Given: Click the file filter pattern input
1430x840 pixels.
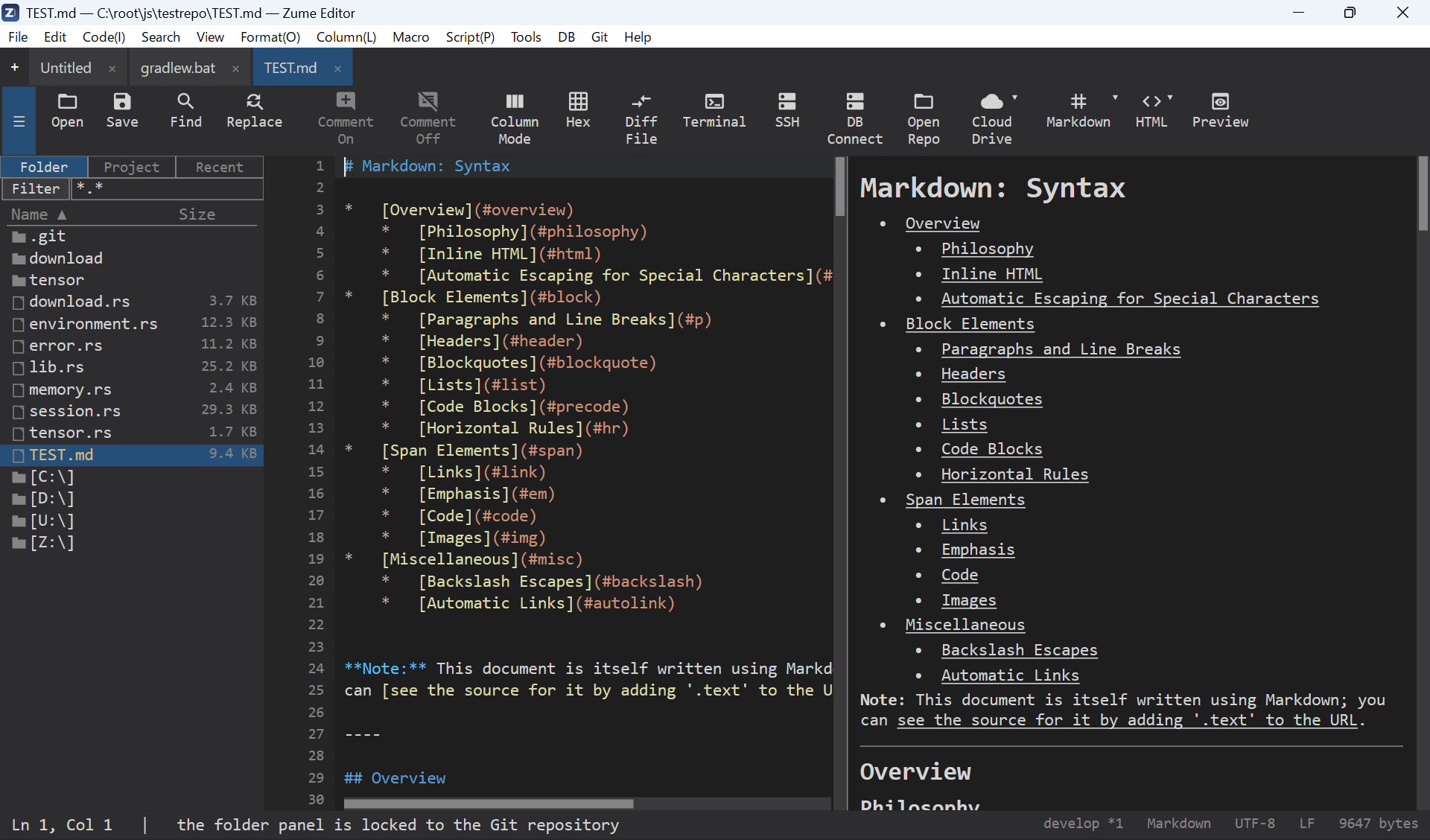Looking at the screenshot, I should click(x=168, y=188).
